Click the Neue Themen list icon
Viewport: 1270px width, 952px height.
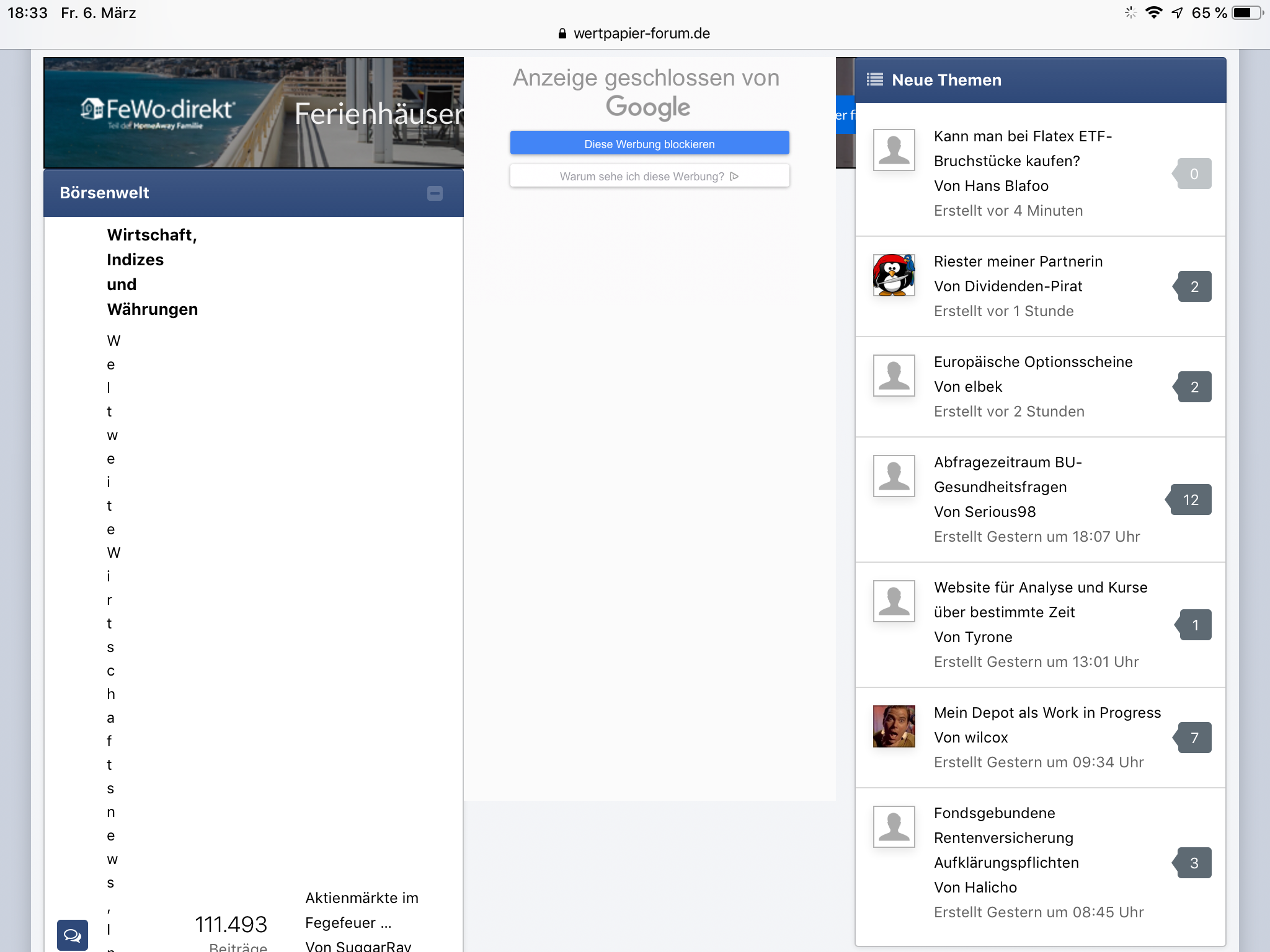pos(874,79)
